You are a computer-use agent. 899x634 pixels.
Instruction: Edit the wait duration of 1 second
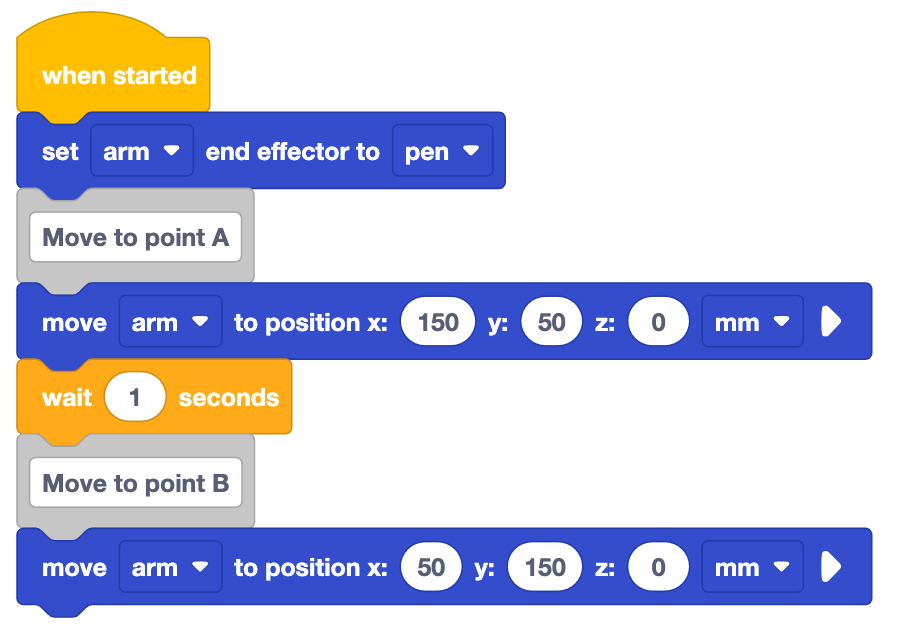[x=136, y=396]
